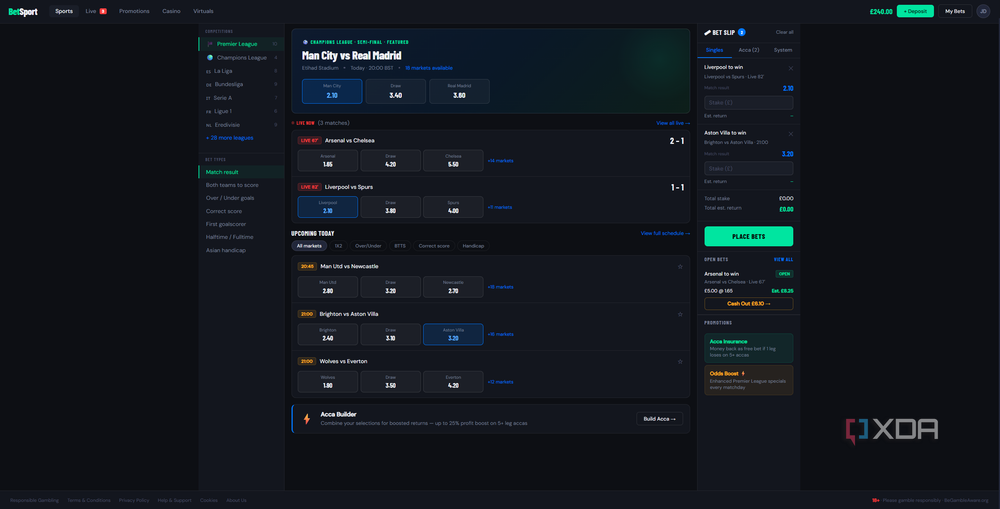1000x509 pixels.
Task: Cash Out £6.10 on Arsenal bet
Action: pyautogui.click(x=749, y=304)
